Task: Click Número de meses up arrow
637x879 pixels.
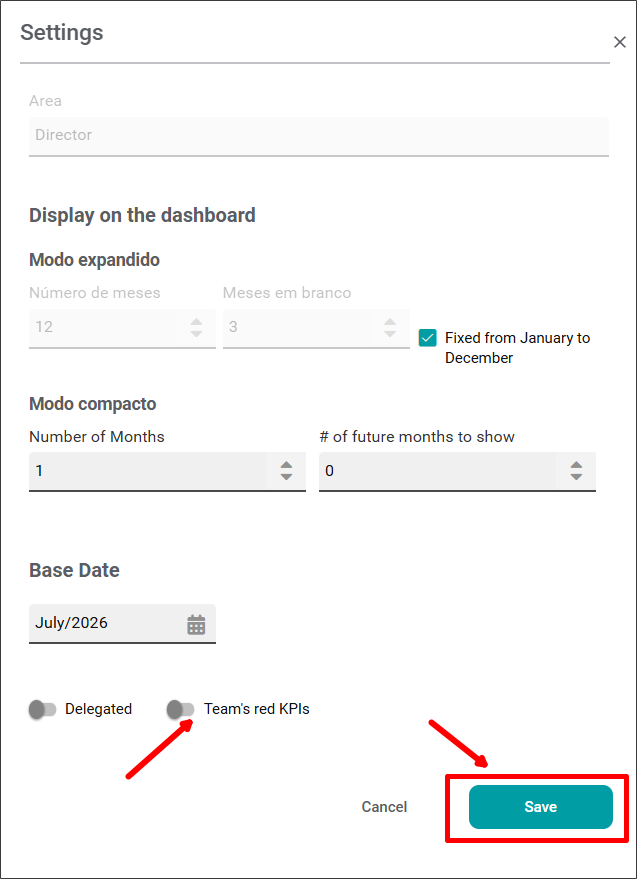Action: tap(196, 322)
